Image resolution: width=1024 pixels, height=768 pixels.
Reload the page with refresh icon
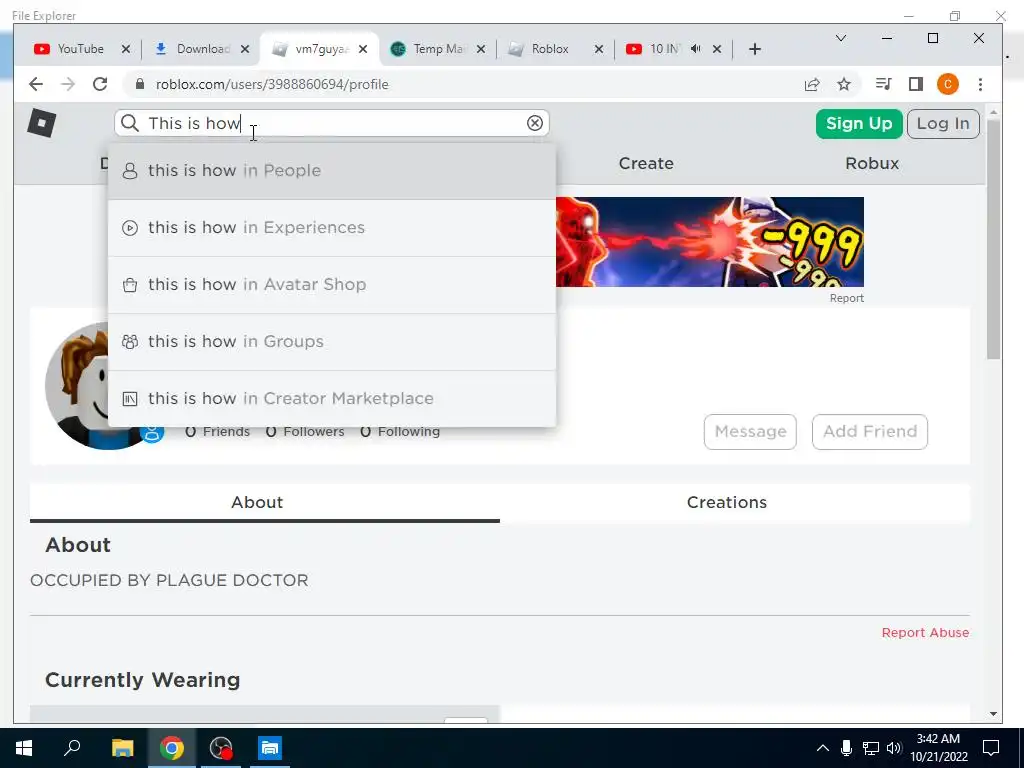point(100,84)
